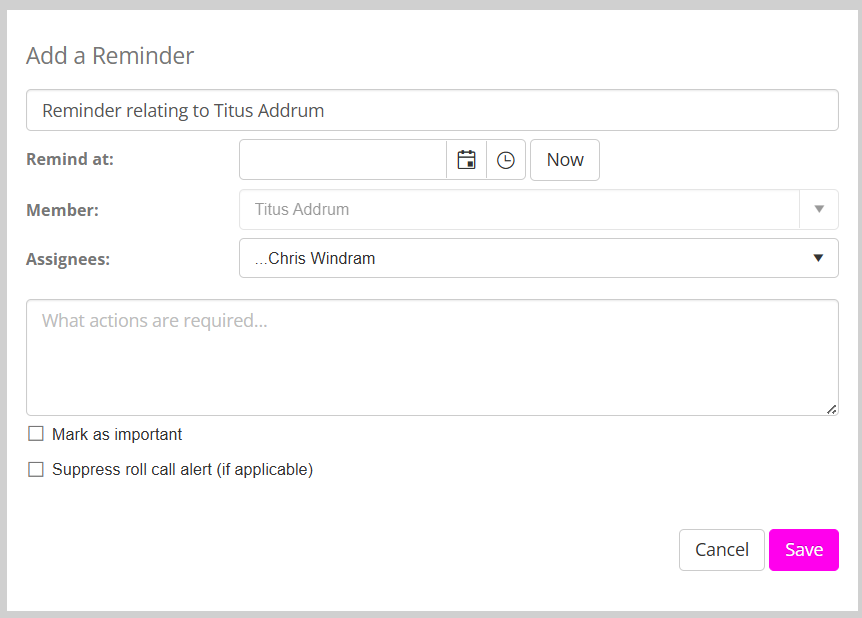Click the 'Remind at:' field label

[70, 159]
